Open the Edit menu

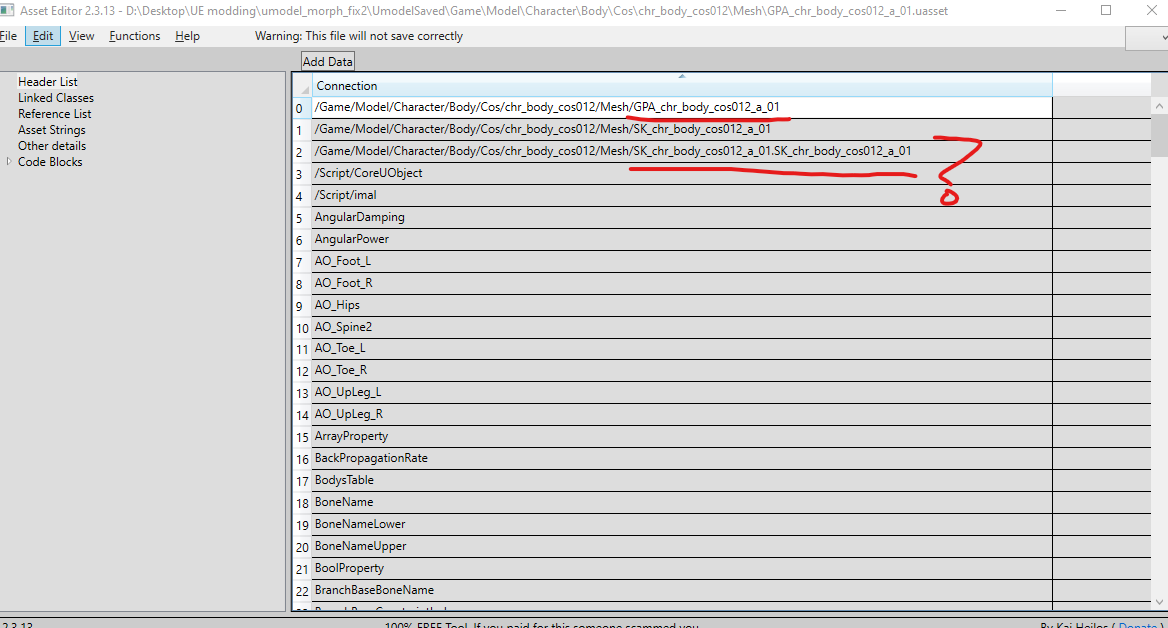(43, 36)
